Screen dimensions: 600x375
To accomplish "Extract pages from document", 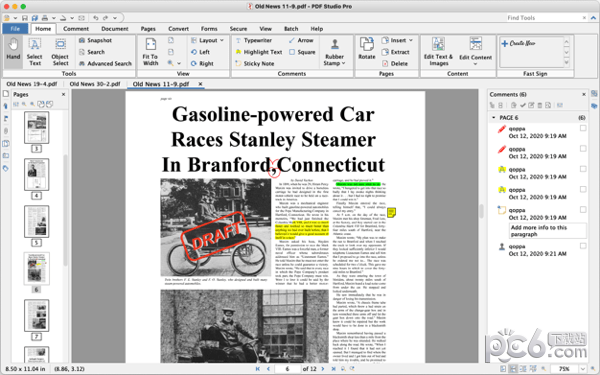I will point(396,52).
